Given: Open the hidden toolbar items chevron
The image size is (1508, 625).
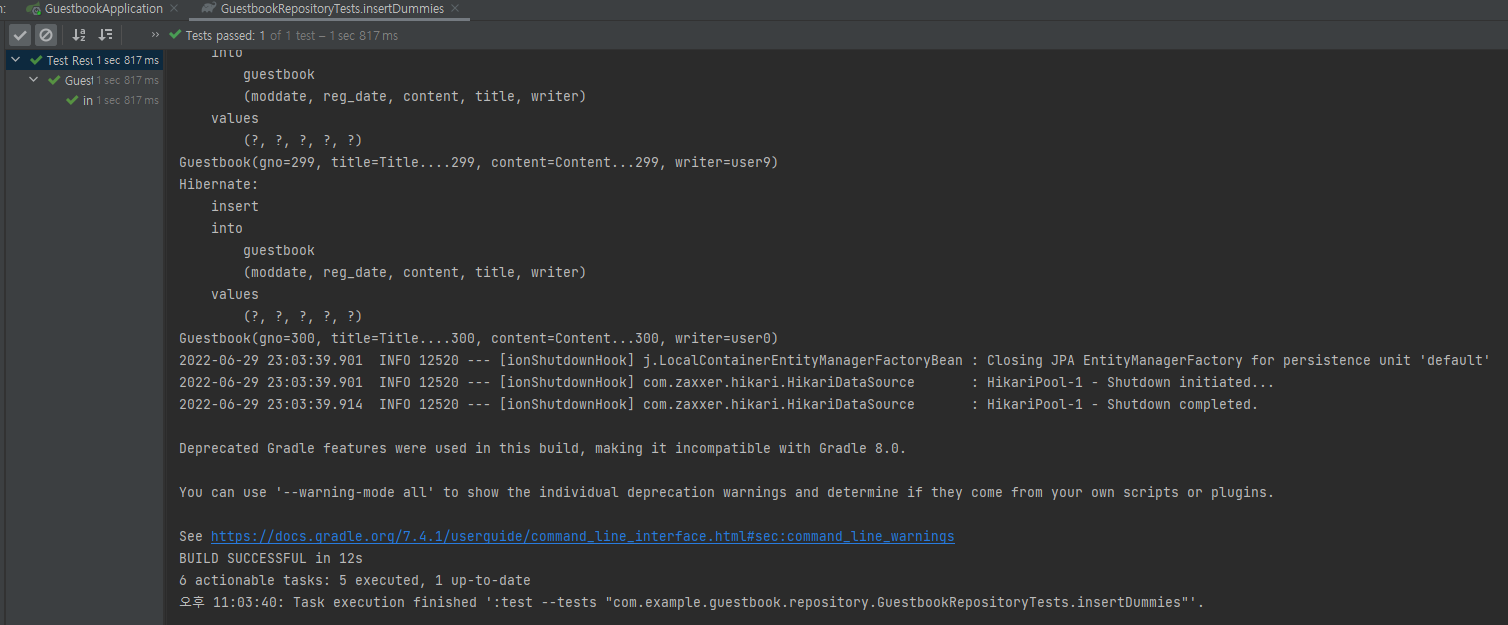Looking at the screenshot, I should (156, 35).
